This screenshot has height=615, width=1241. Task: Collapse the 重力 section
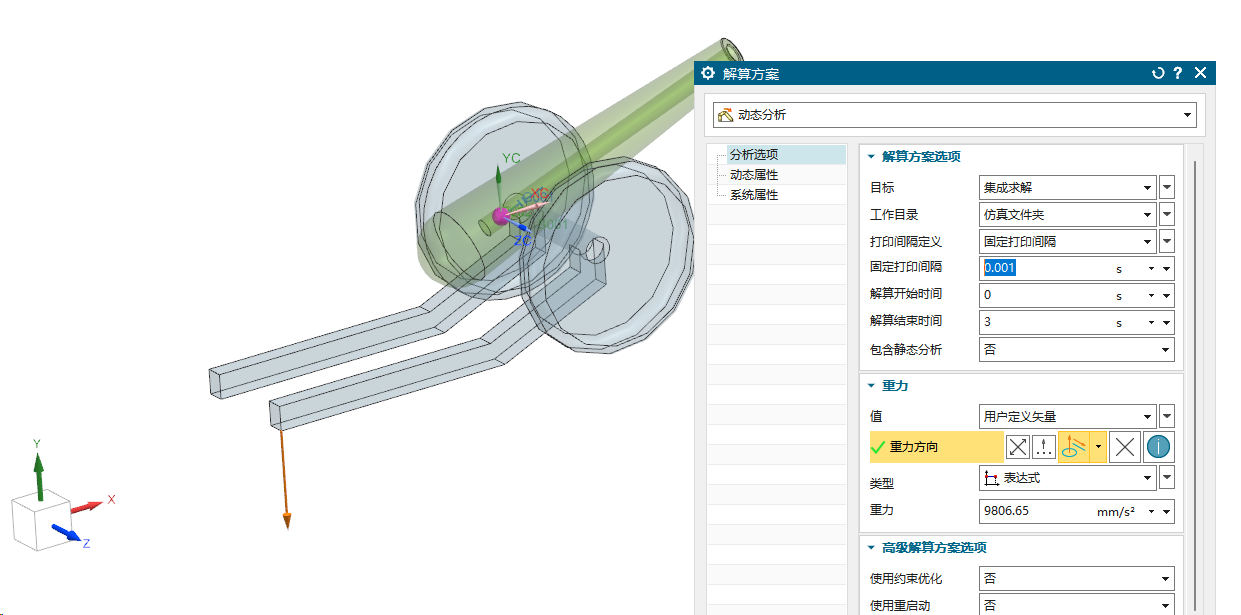869,385
